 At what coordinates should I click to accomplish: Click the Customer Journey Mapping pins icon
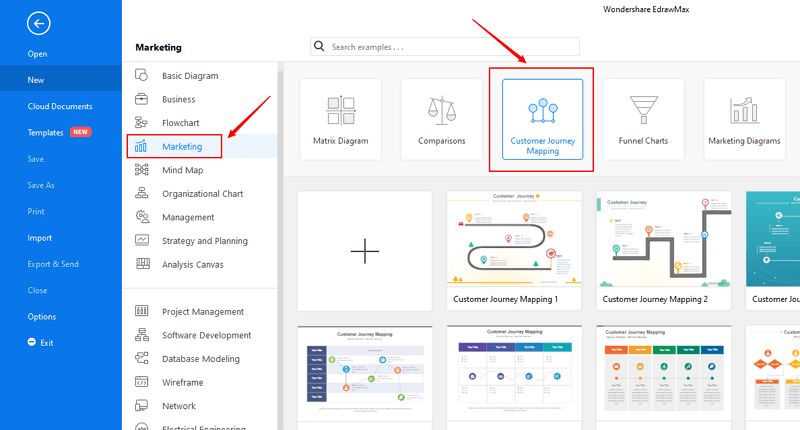543,111
